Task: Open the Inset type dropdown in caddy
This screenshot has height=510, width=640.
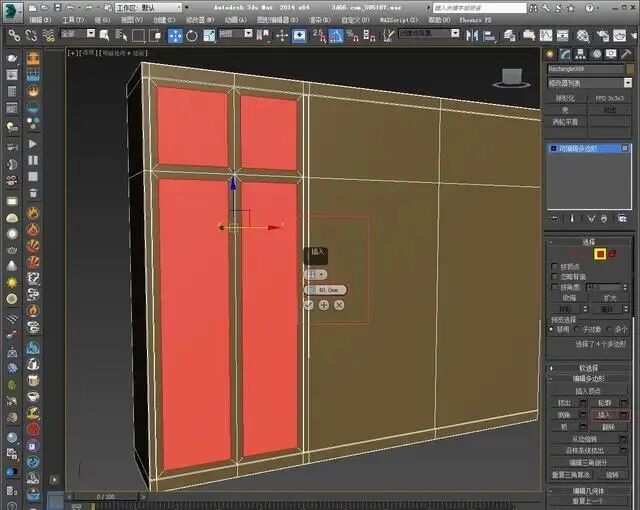Action: [316, 275]
